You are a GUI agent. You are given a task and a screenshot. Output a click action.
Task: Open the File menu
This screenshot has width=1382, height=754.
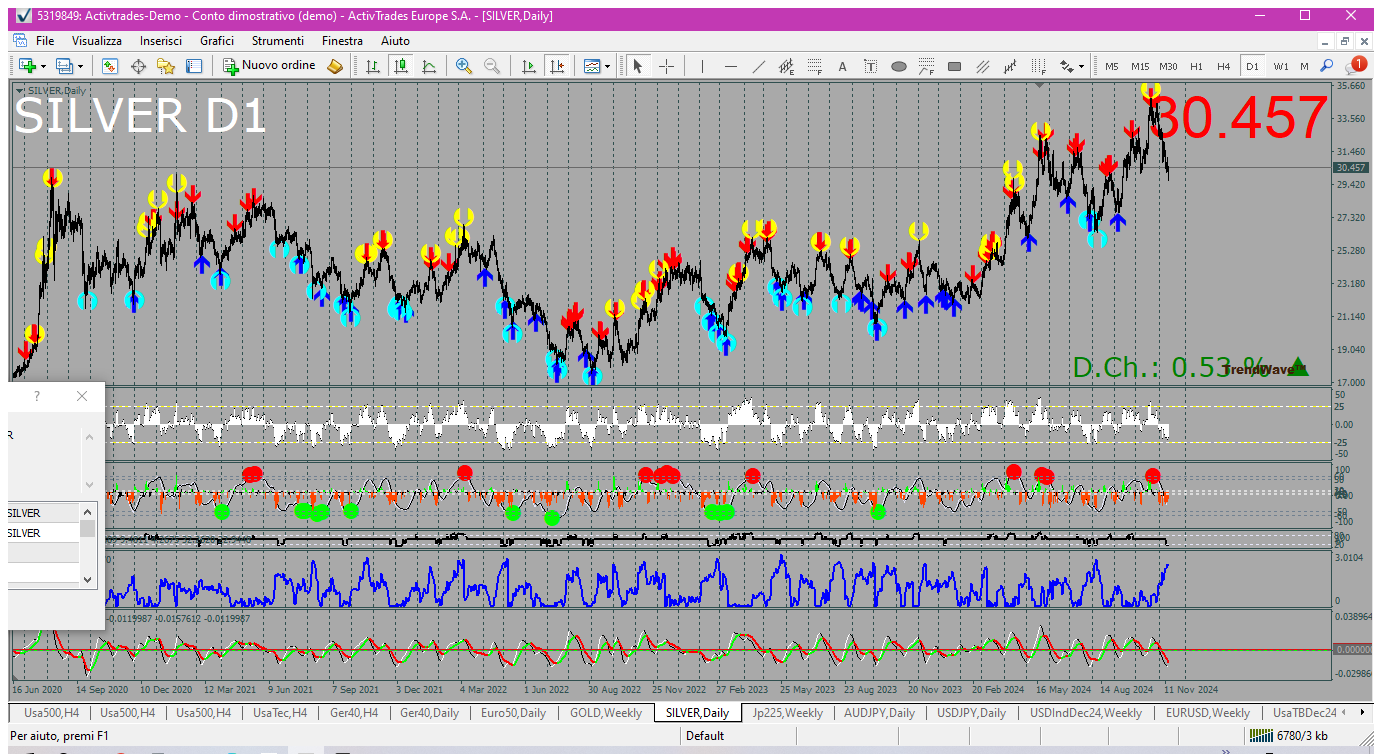pos(45,41)
